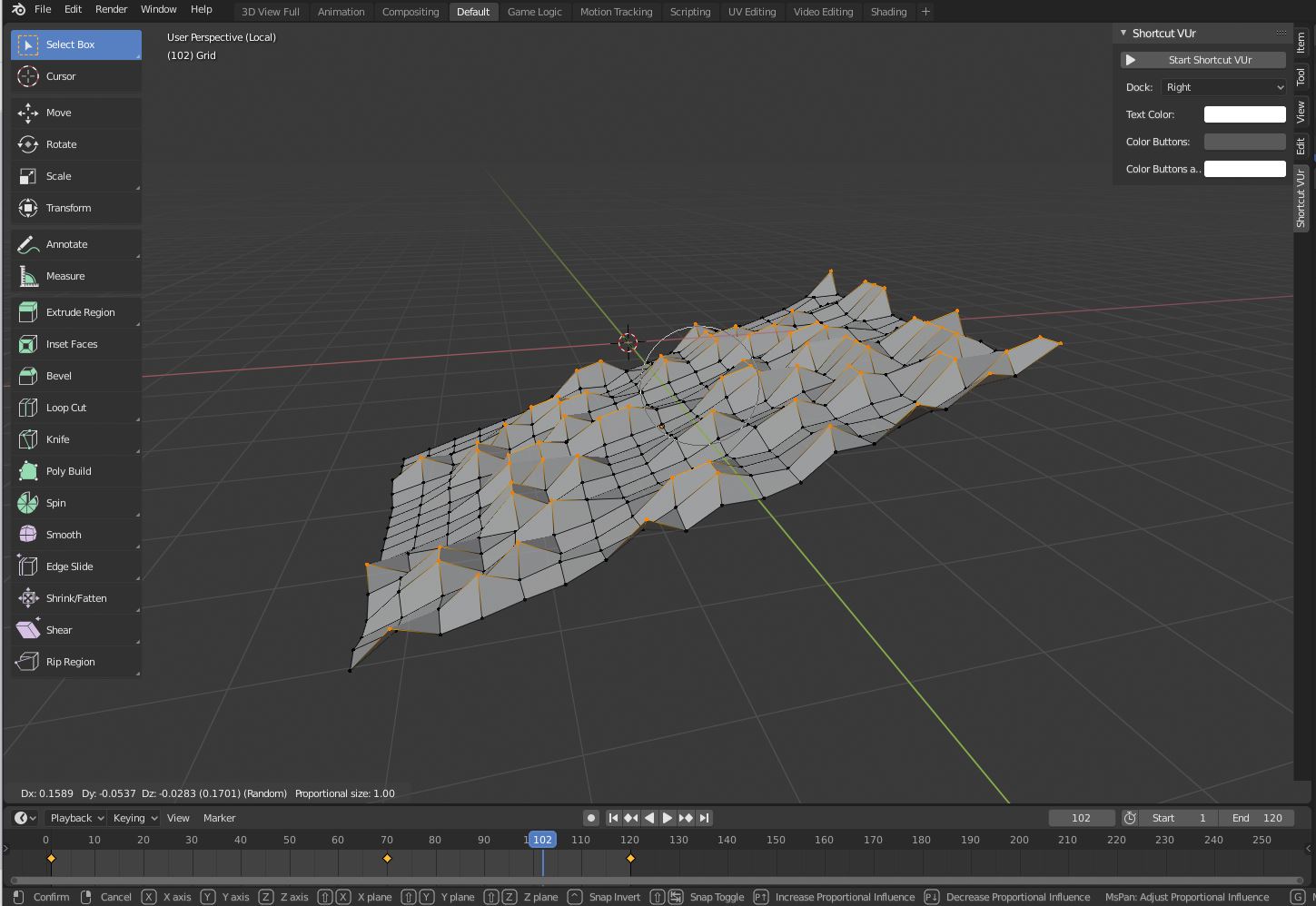Open the Text Color swatch
Screen dimensions: 1316x906
click(1244, 114)
